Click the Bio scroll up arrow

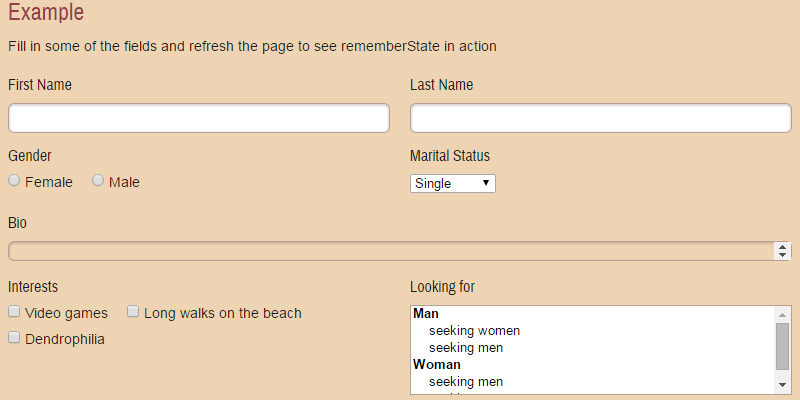click(783, 247)
